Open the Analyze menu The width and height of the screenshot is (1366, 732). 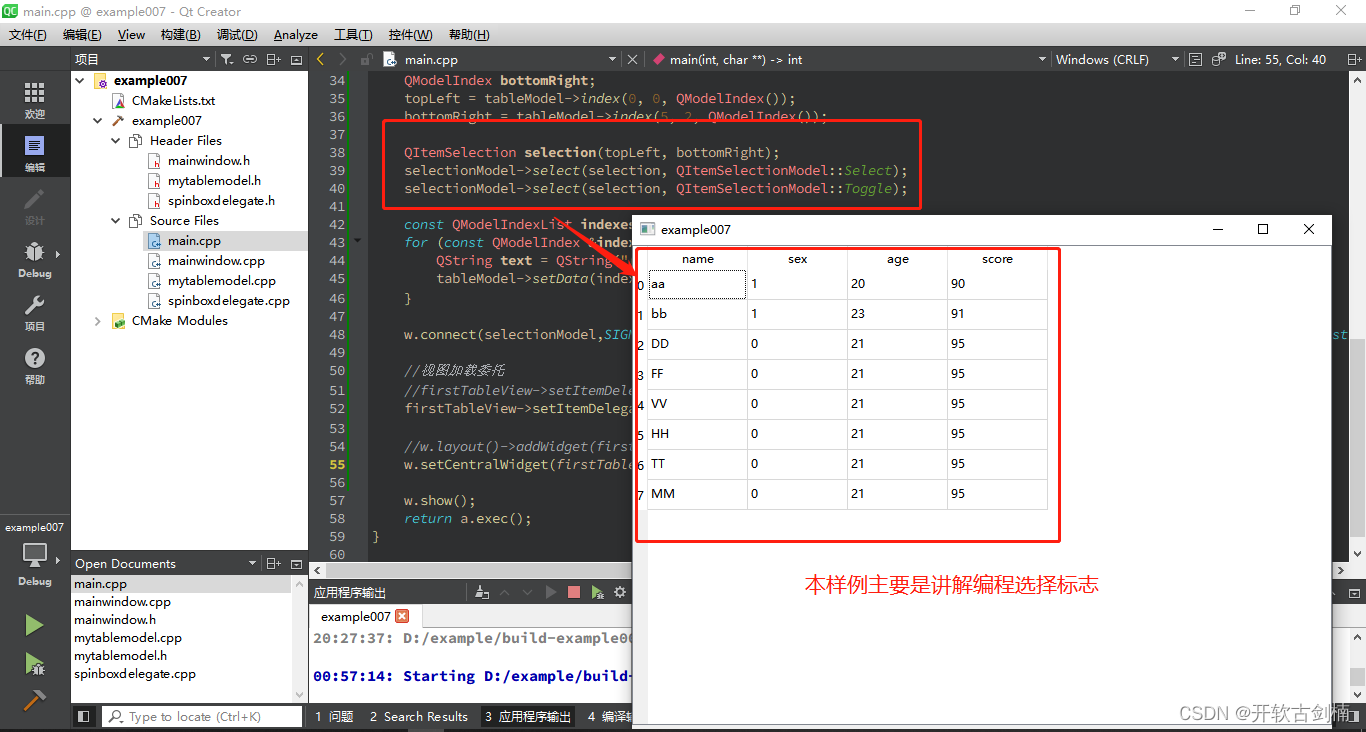pyautogui.click(x=296, y=35)
